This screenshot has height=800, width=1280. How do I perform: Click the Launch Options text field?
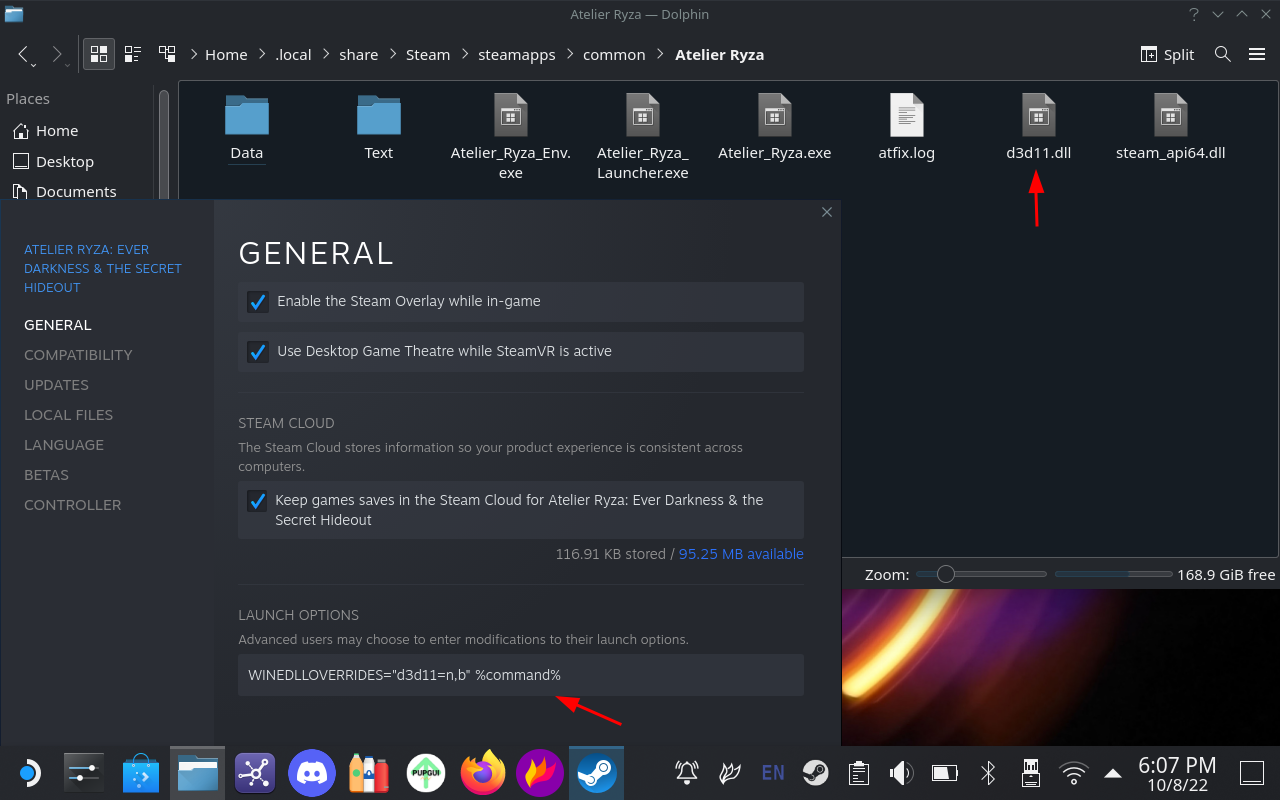click(x=521, y=675)
